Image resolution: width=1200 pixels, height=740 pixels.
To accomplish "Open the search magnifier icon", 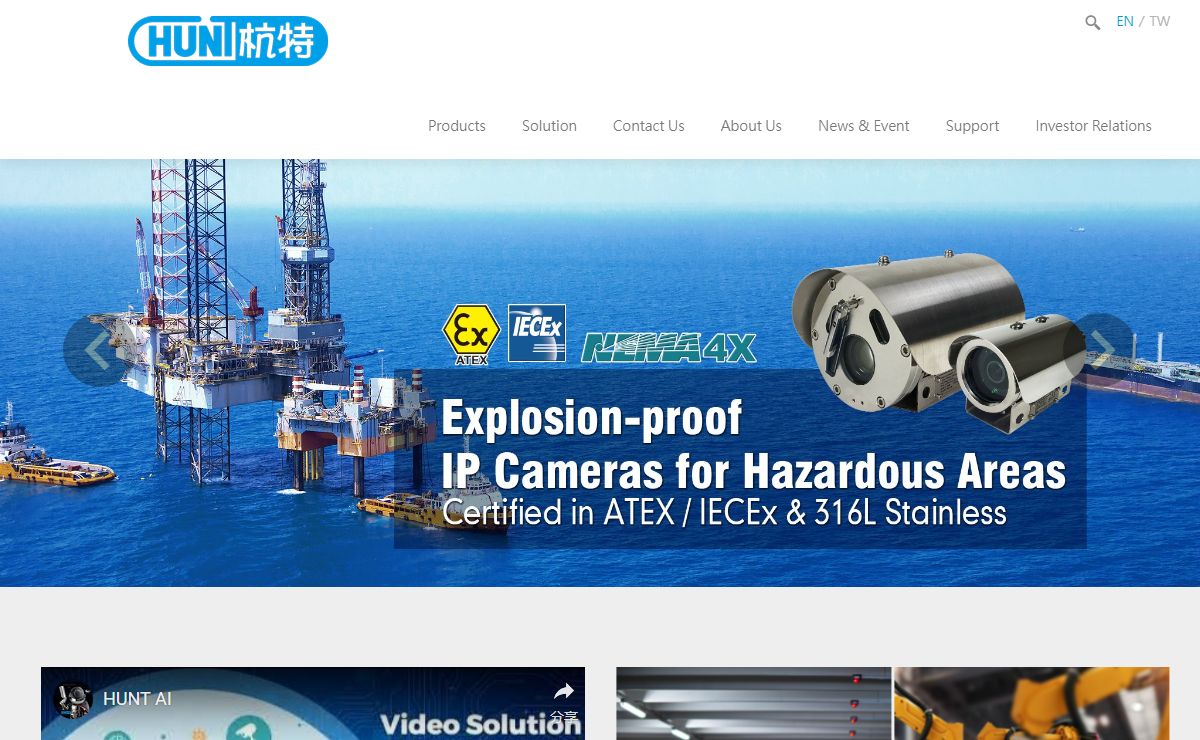I will 1092,22.
